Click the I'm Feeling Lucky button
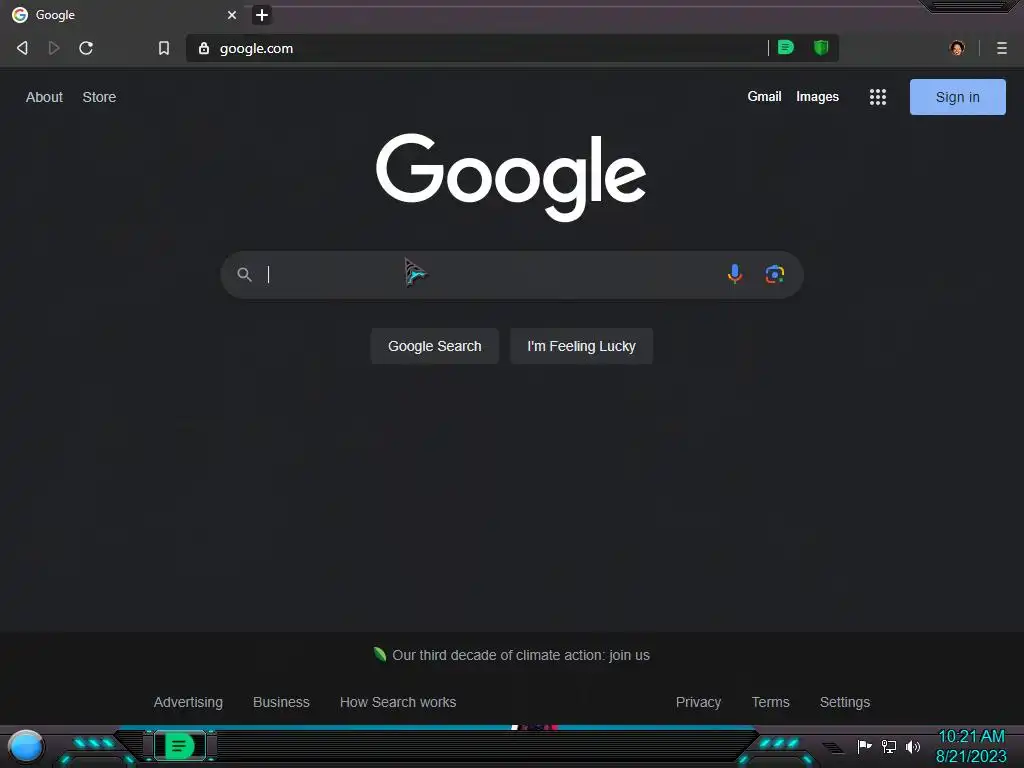1024x768 pixels. 581,346
